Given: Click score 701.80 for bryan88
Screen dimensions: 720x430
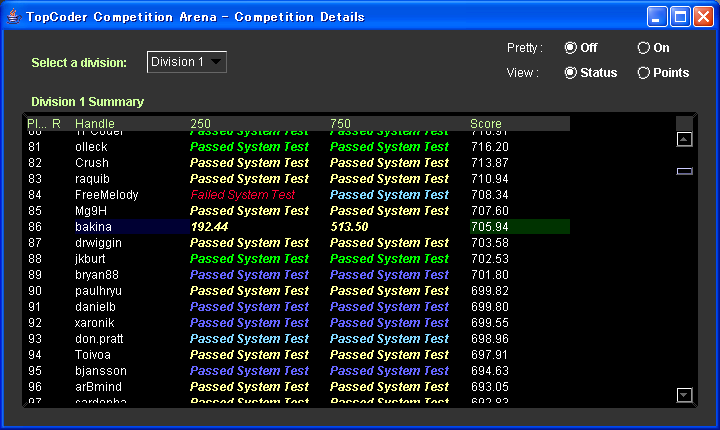Looking at the screenshot, I should [x=489, y=275].
